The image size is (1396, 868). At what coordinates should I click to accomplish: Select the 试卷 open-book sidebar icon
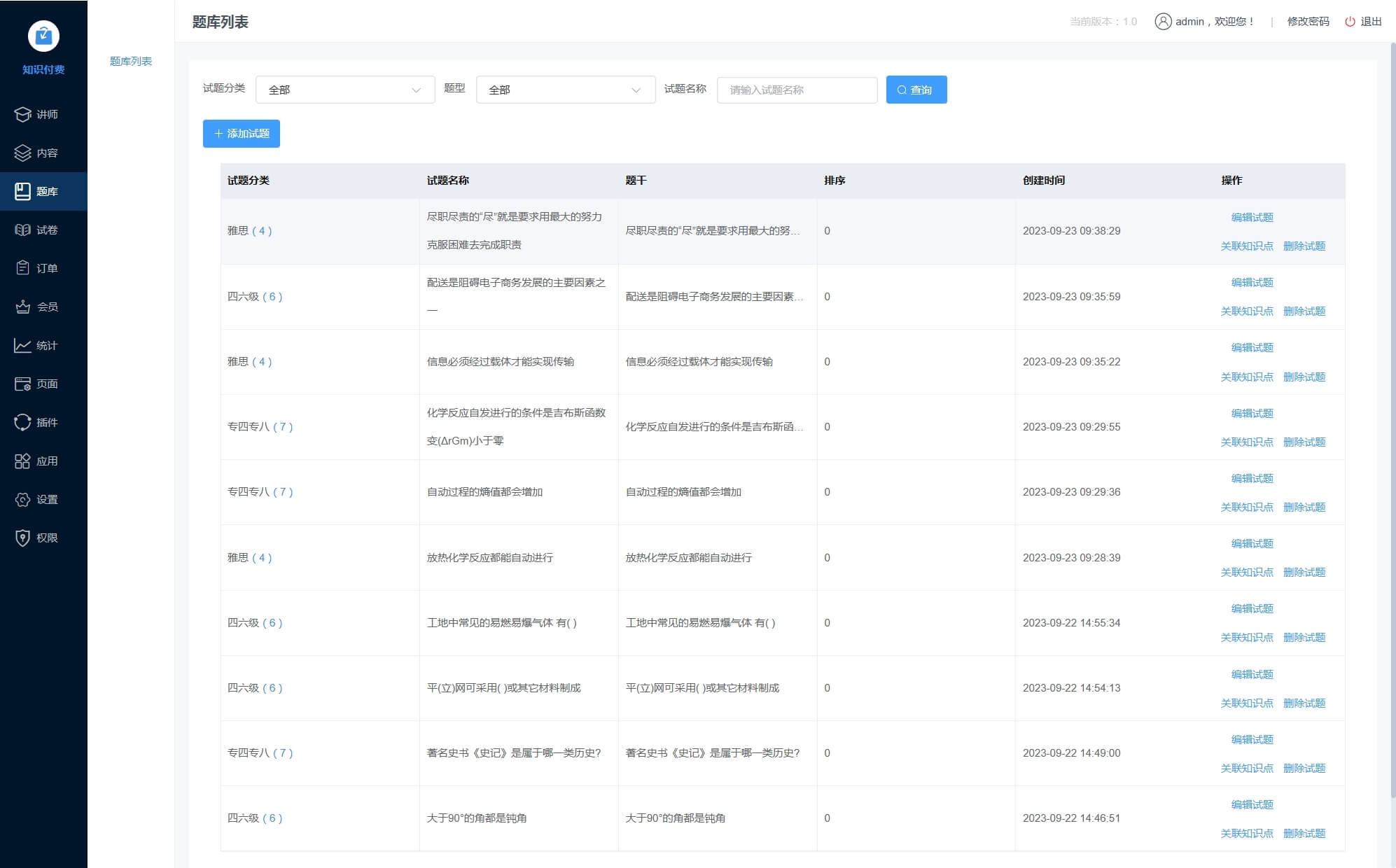[x=22, y=230]
